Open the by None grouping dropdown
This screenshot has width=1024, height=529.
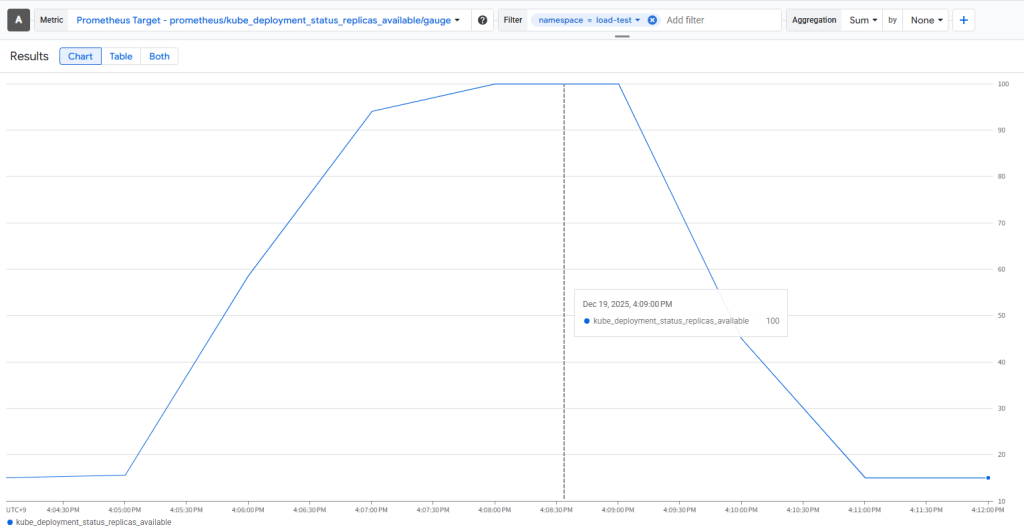tap(926, 20)
